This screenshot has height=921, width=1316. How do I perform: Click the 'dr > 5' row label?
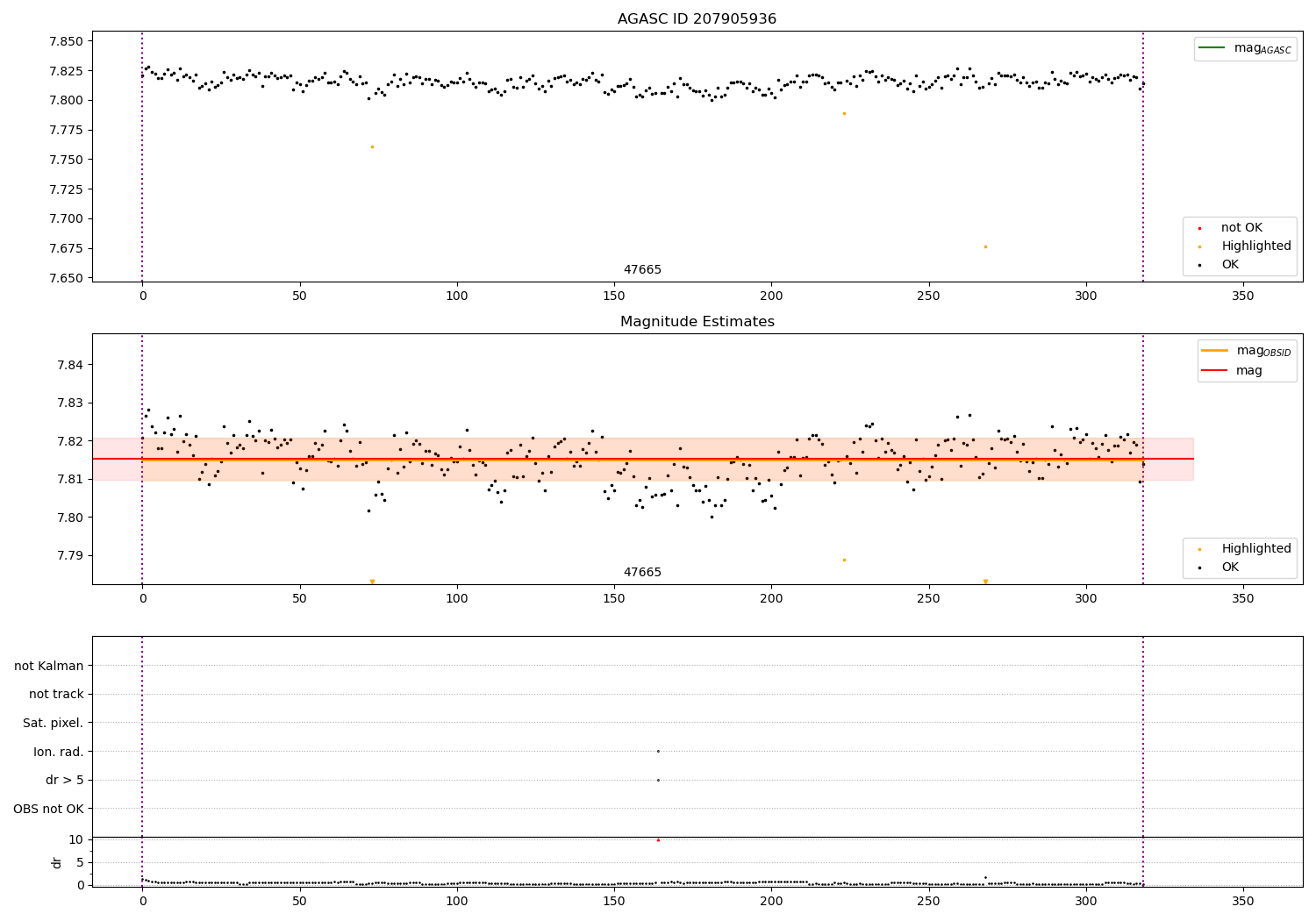[x=65, y=781]
